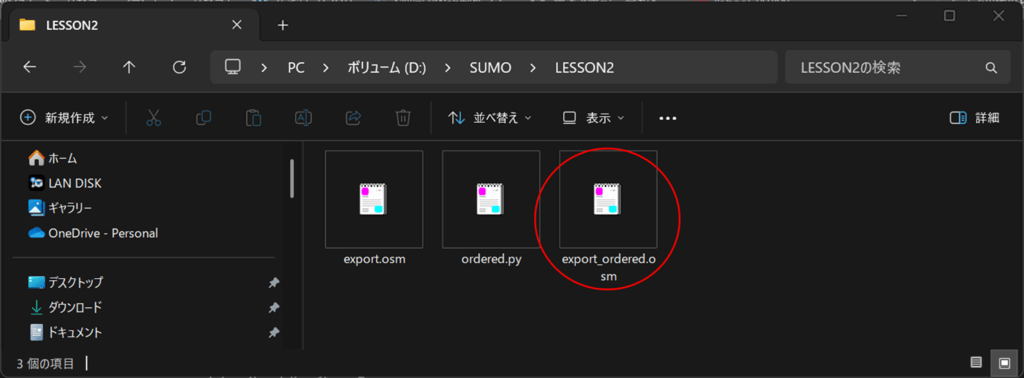The image size is (1024, 378).
Task: Open the 表示 view dropdown
Action: [594, 118]
